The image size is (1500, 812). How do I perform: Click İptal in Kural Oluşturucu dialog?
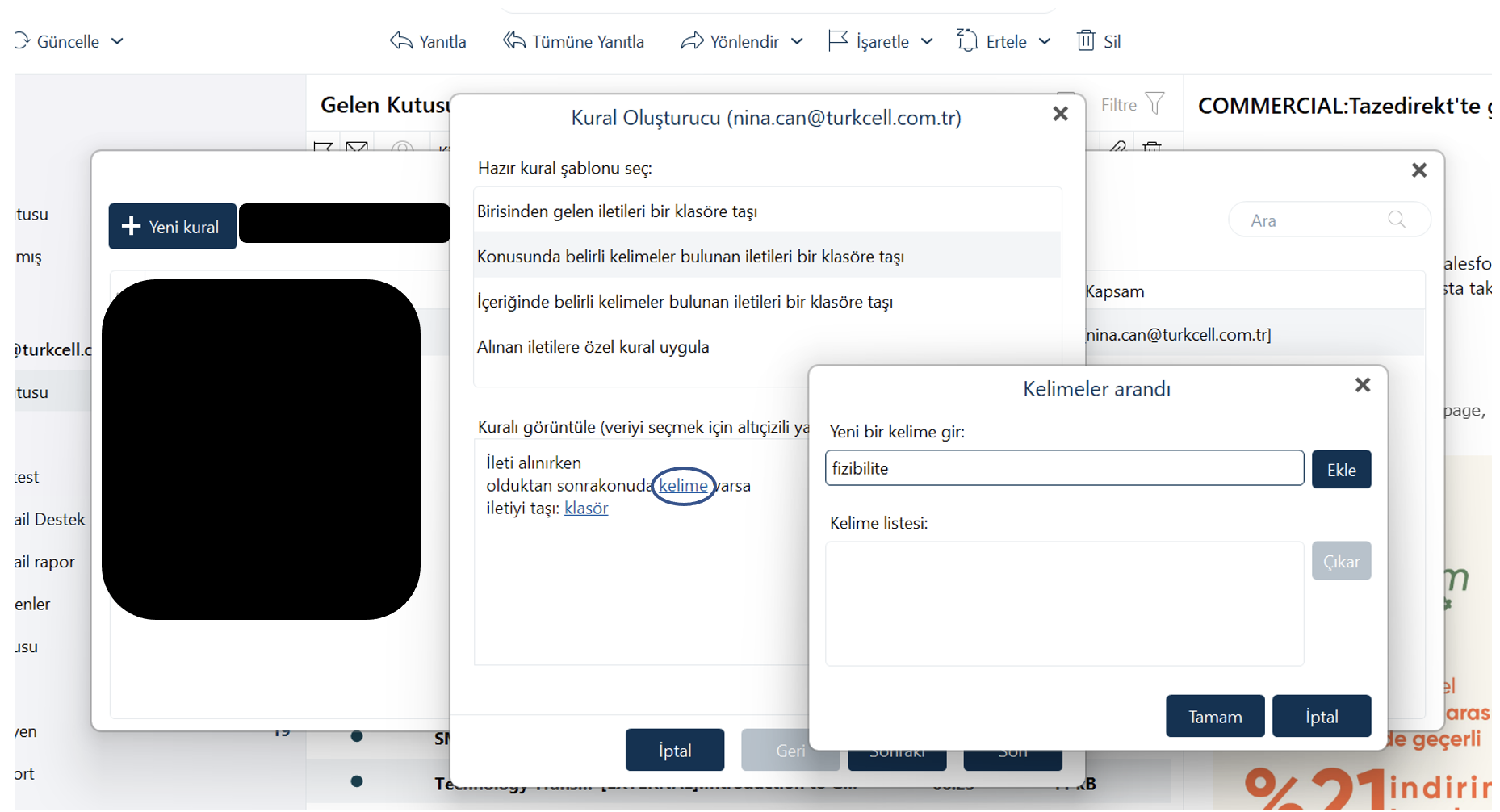pos(674,750)
